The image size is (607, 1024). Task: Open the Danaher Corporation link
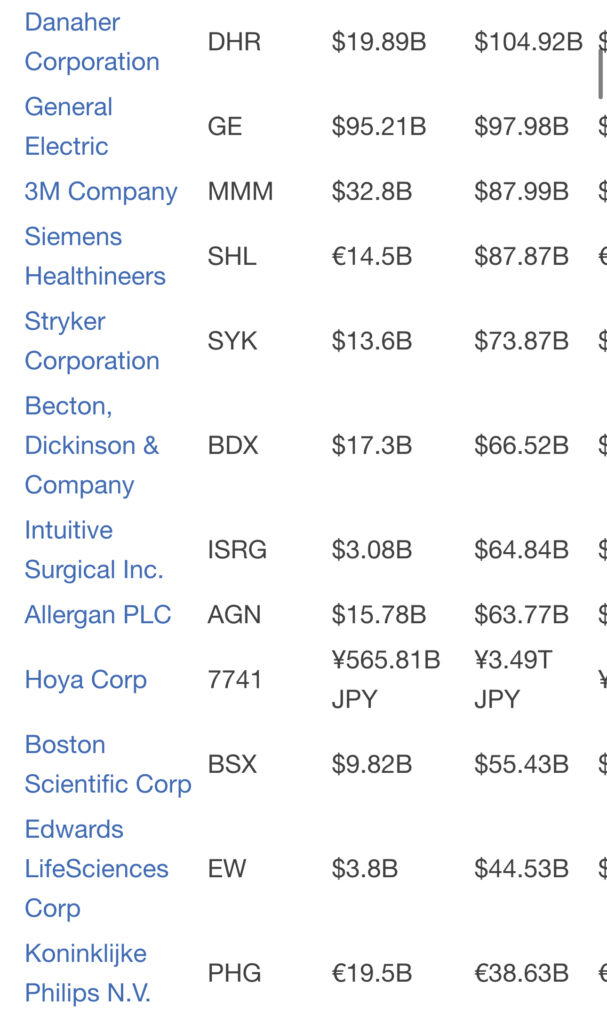pyautogui.click(x=92, y=42)
